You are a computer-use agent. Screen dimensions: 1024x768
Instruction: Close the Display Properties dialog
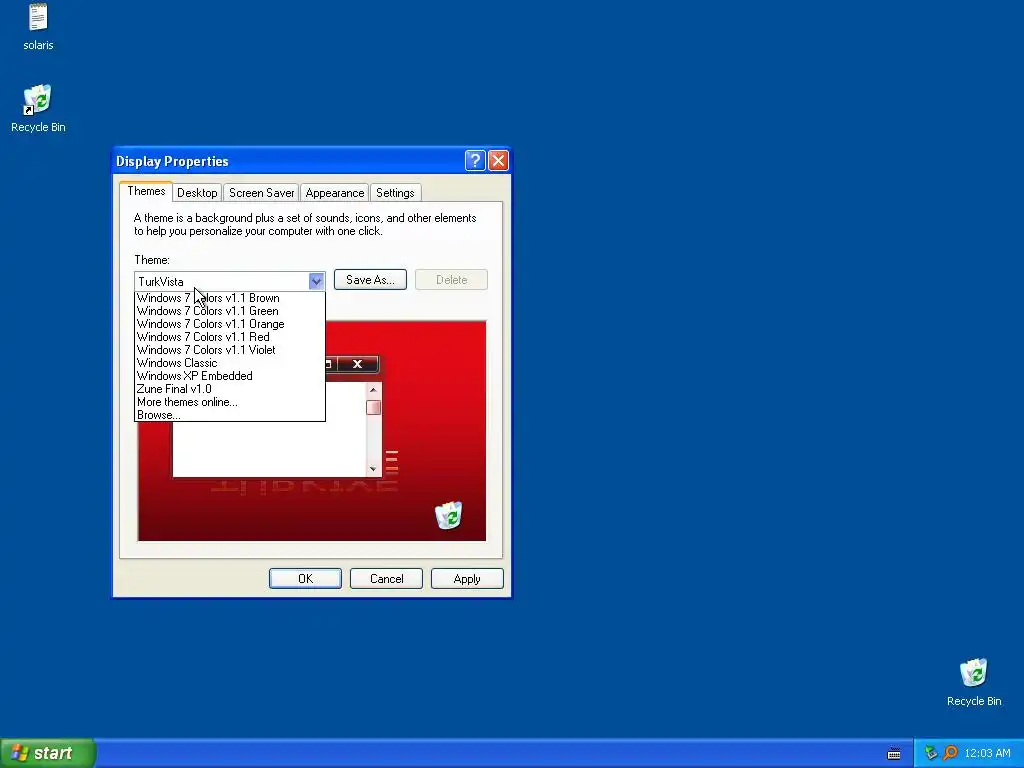click(498, 161)
